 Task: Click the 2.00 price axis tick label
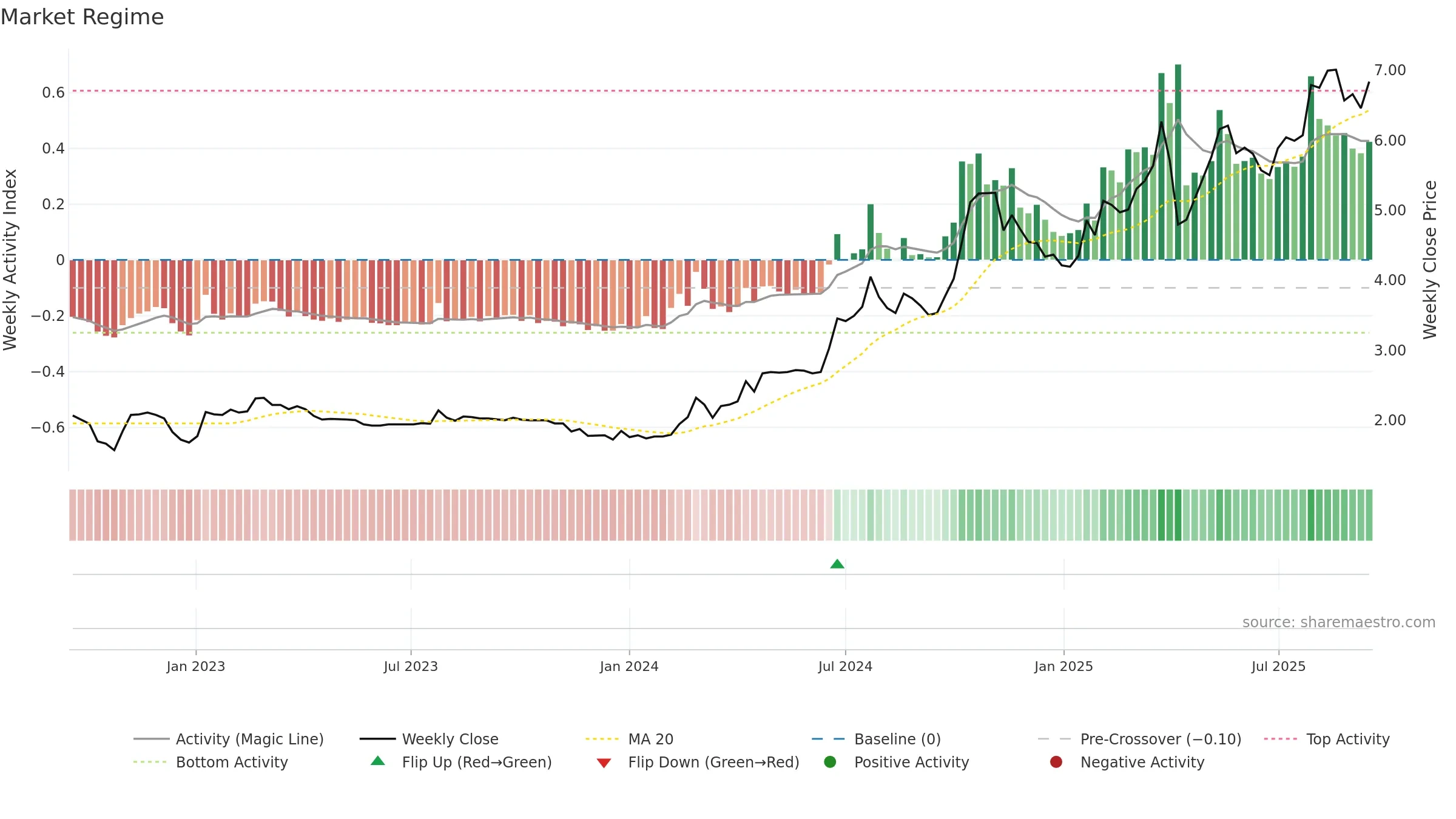pyautogui.click(x=1390, y=420)
